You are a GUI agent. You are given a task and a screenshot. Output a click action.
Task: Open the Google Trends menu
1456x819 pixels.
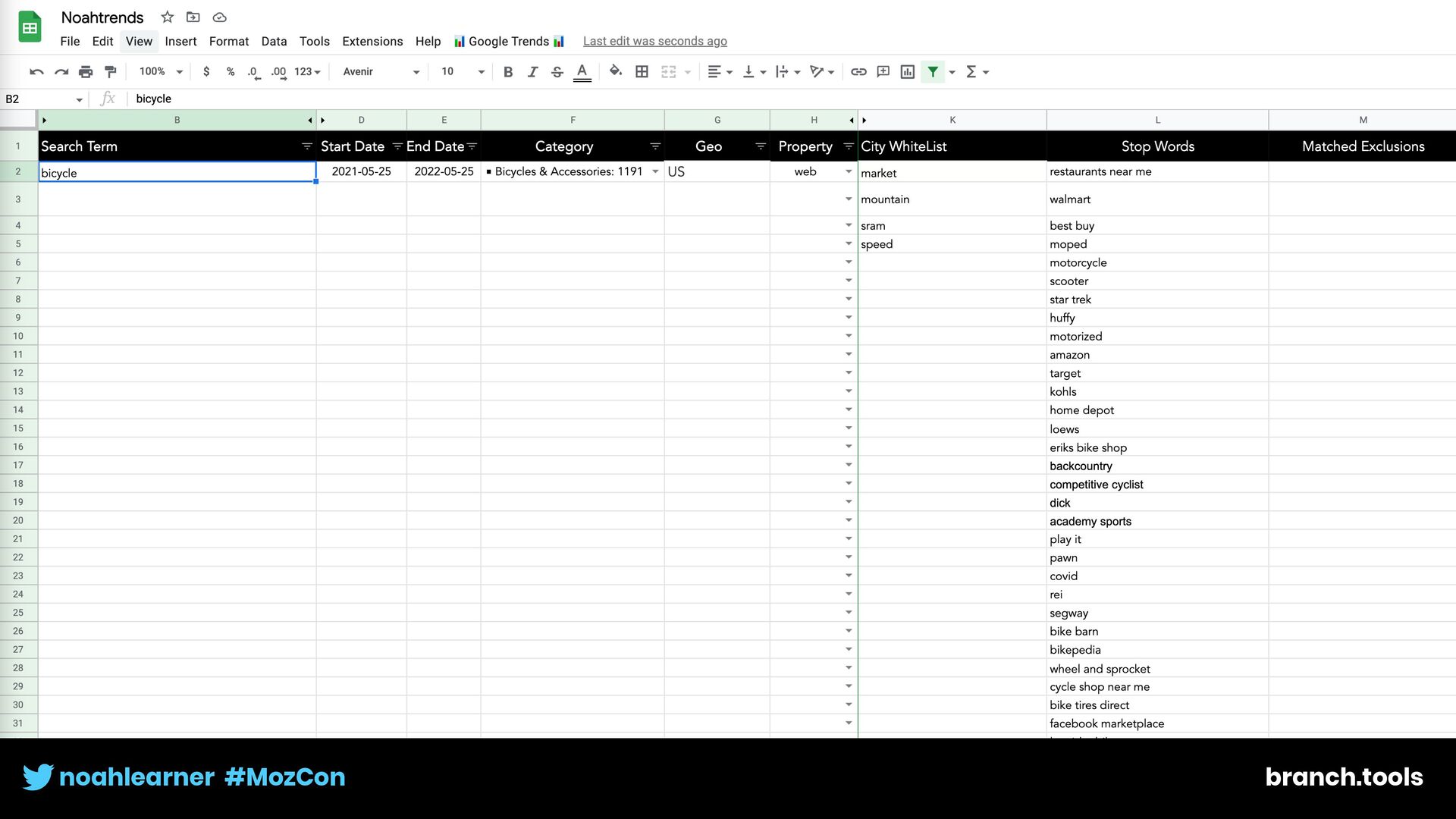coord(509,42)
